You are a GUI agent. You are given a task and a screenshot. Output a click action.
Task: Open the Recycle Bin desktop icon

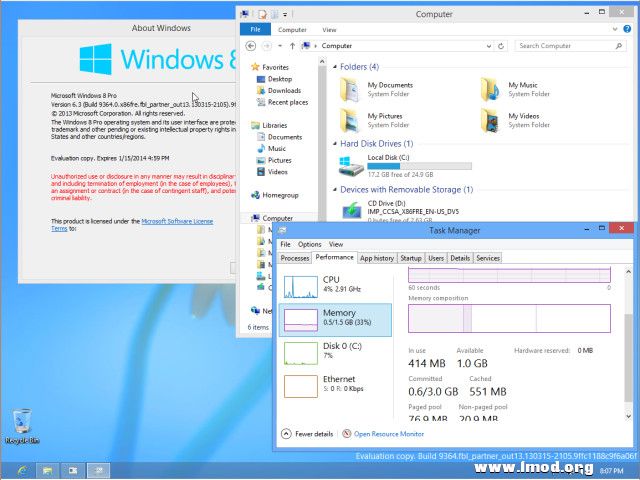click(x=20, y=422)
